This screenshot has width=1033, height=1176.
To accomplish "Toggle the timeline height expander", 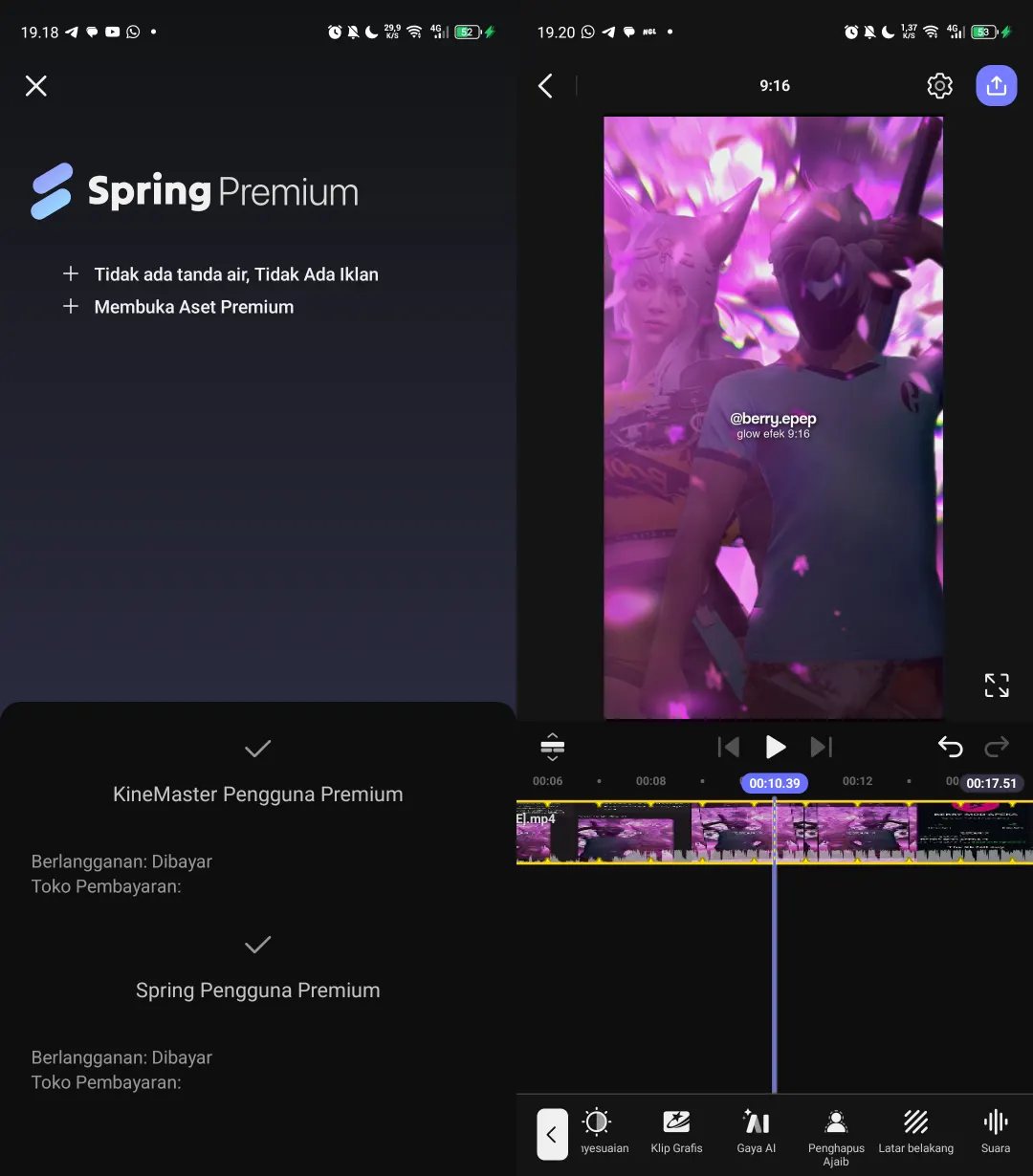I will (x=552, y=747).
